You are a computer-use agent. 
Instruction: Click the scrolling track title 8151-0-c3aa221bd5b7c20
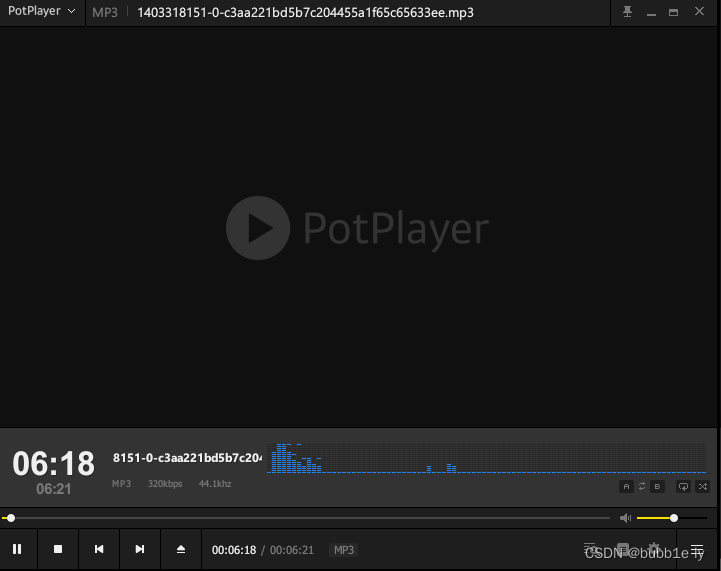click(x=188, y=458)
